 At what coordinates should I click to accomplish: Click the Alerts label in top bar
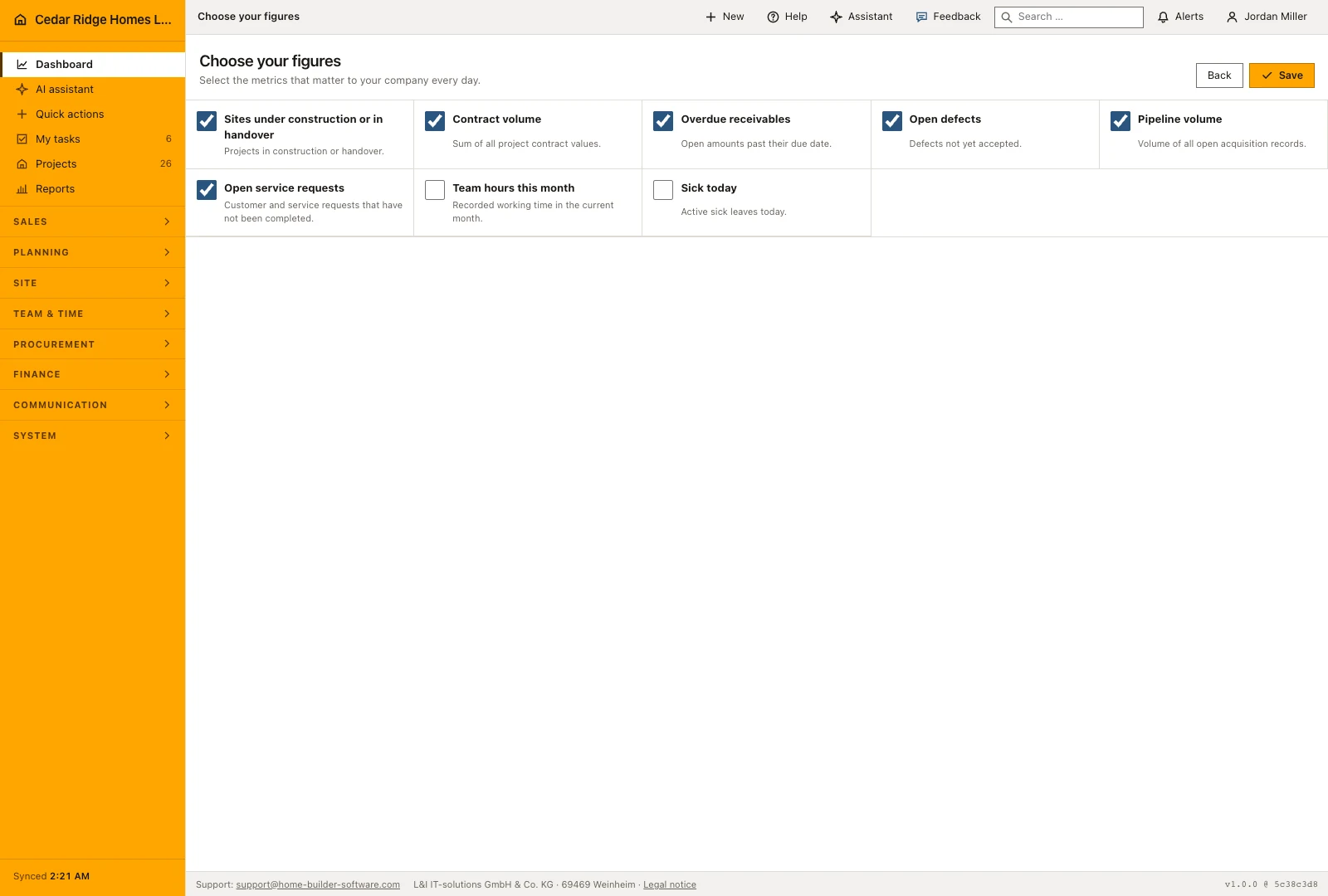[1189, 17]
